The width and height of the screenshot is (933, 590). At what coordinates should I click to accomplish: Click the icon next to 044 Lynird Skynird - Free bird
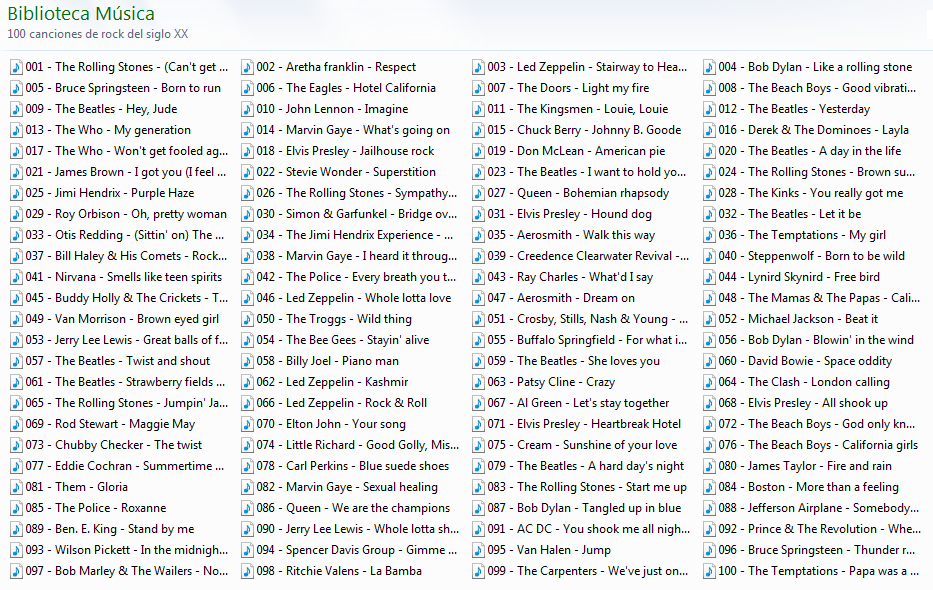click(x=709, y=278)
